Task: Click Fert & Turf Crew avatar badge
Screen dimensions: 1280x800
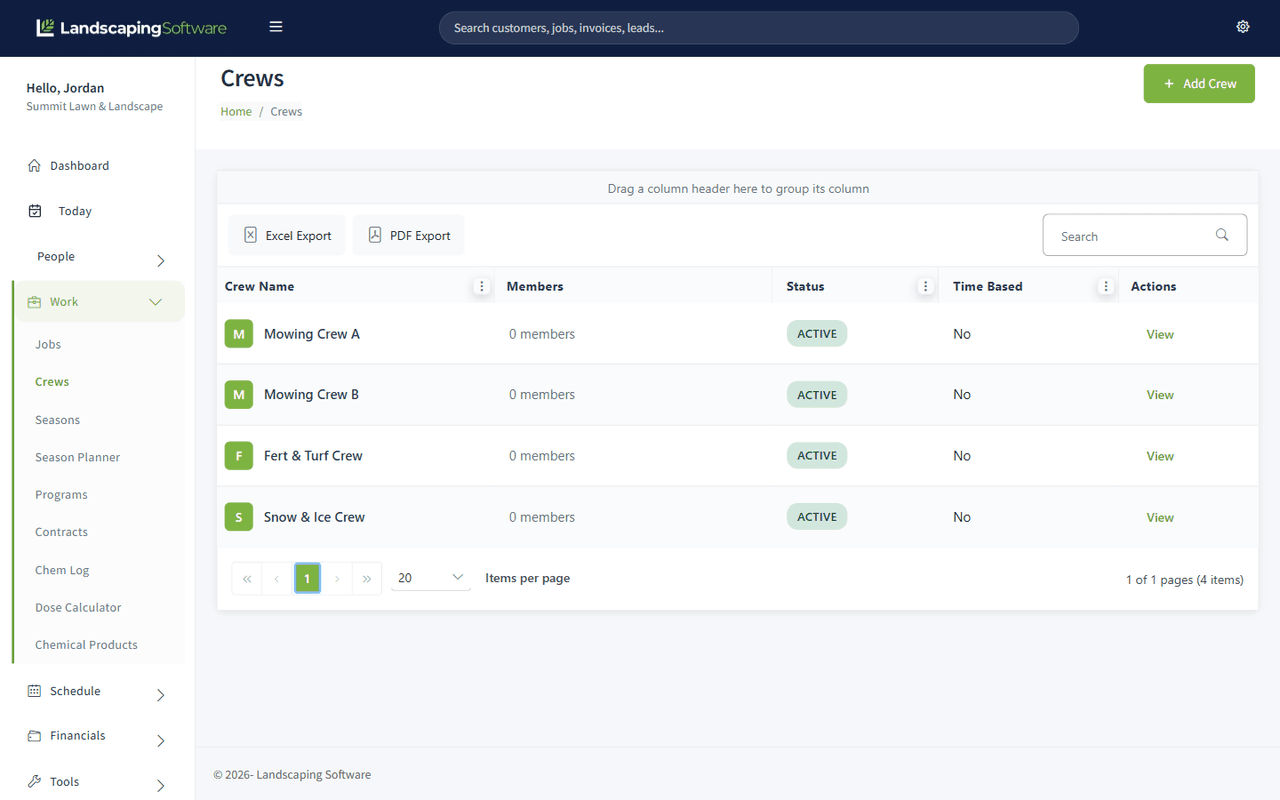Action: 239,456
